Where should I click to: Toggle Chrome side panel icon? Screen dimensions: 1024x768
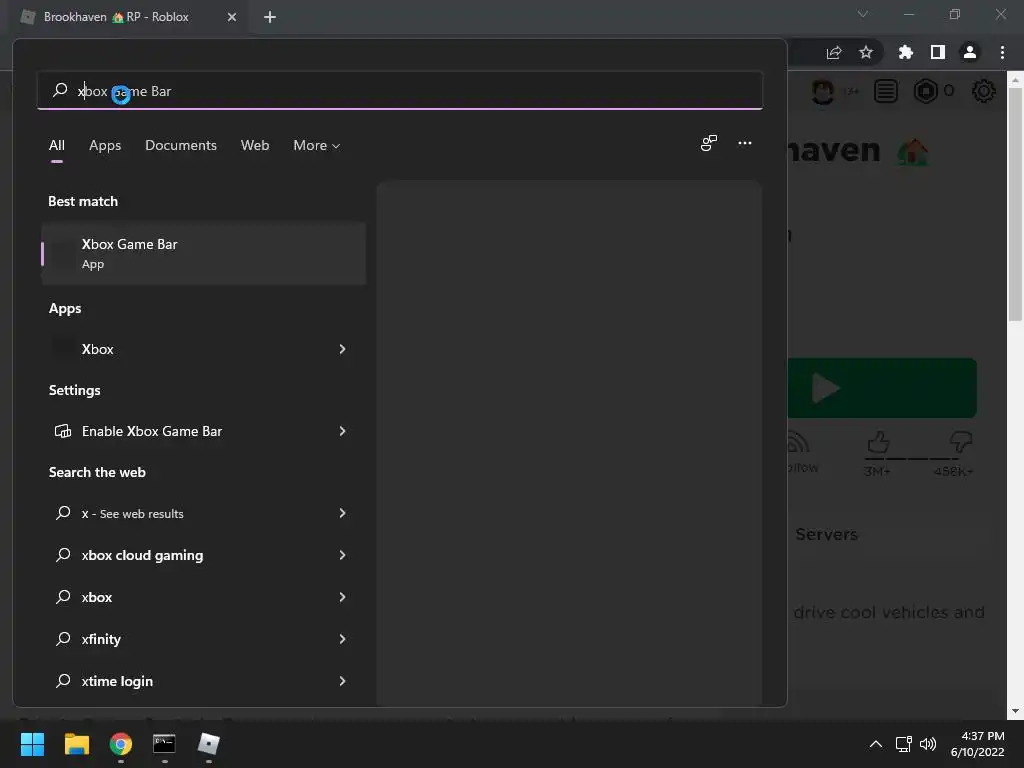[938, 52]
